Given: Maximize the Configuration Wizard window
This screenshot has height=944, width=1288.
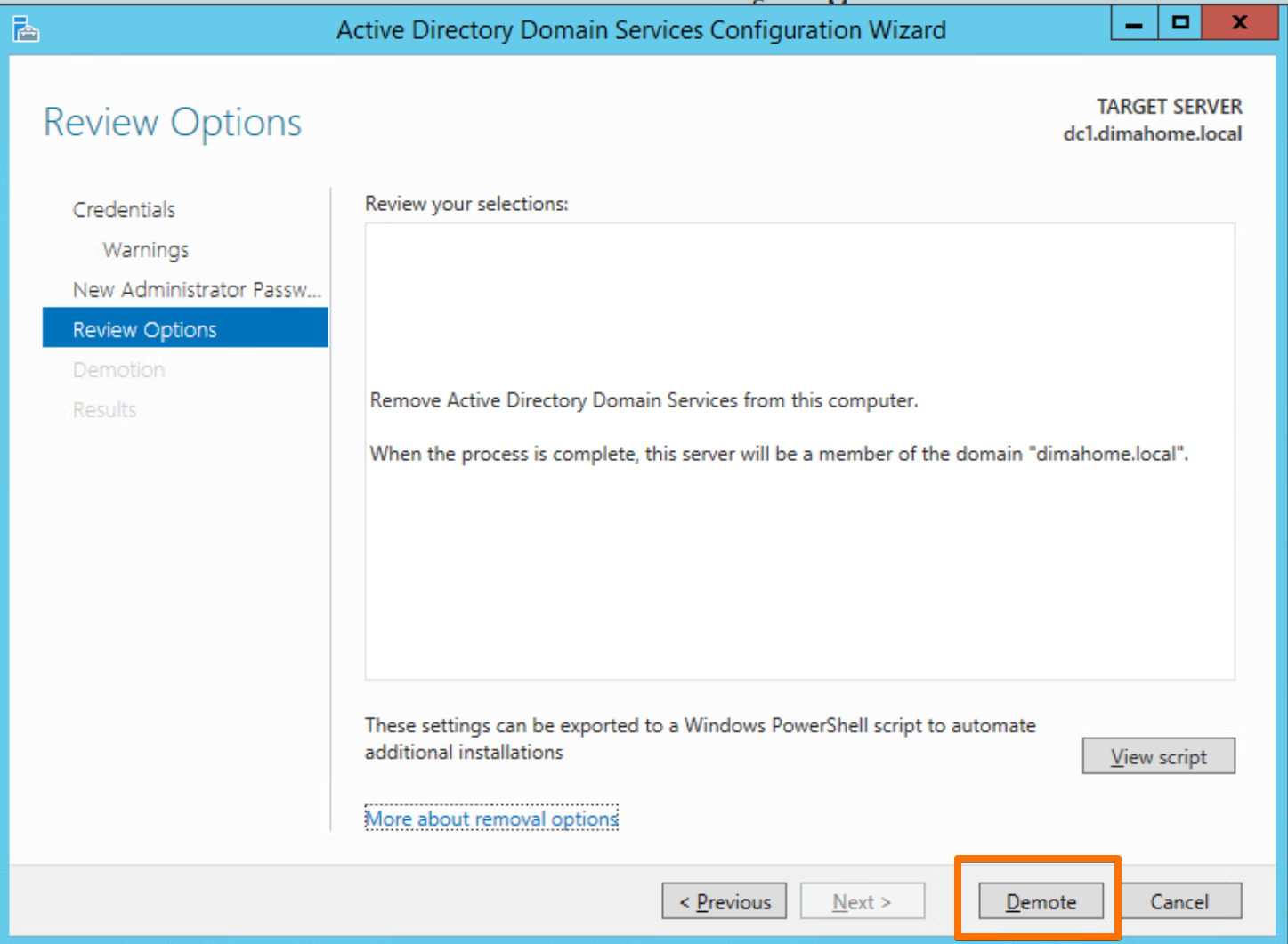Looking at the screenshot, I should tap(1180, 24).
